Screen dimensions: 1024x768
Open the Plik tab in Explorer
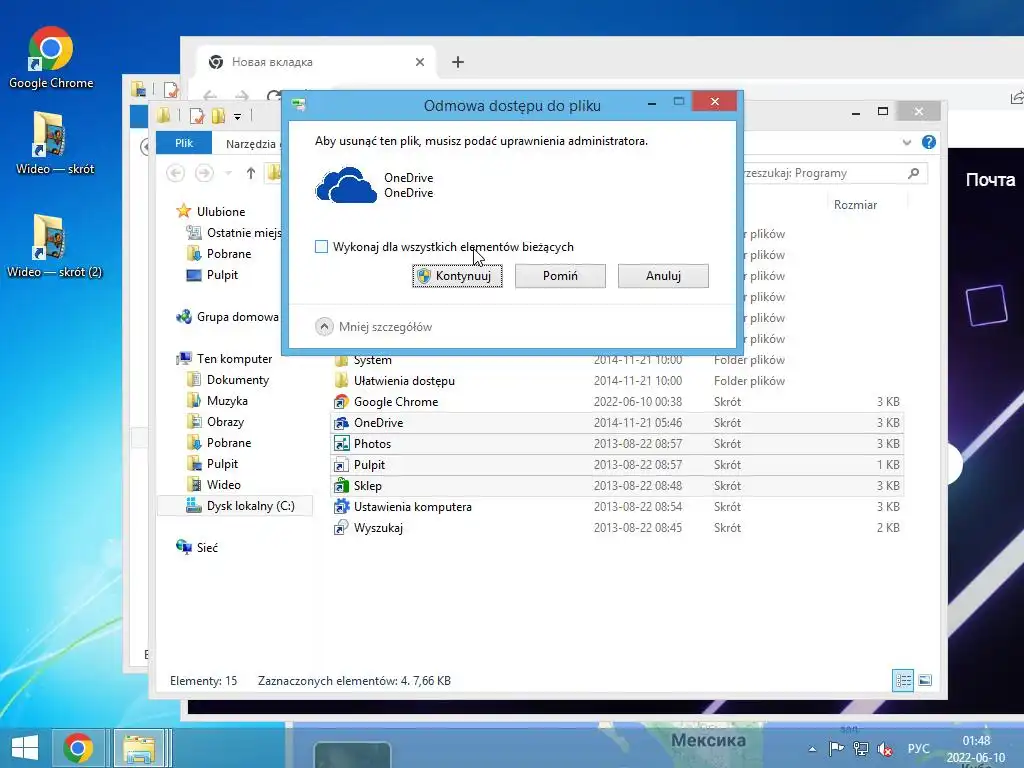[184, 143]
